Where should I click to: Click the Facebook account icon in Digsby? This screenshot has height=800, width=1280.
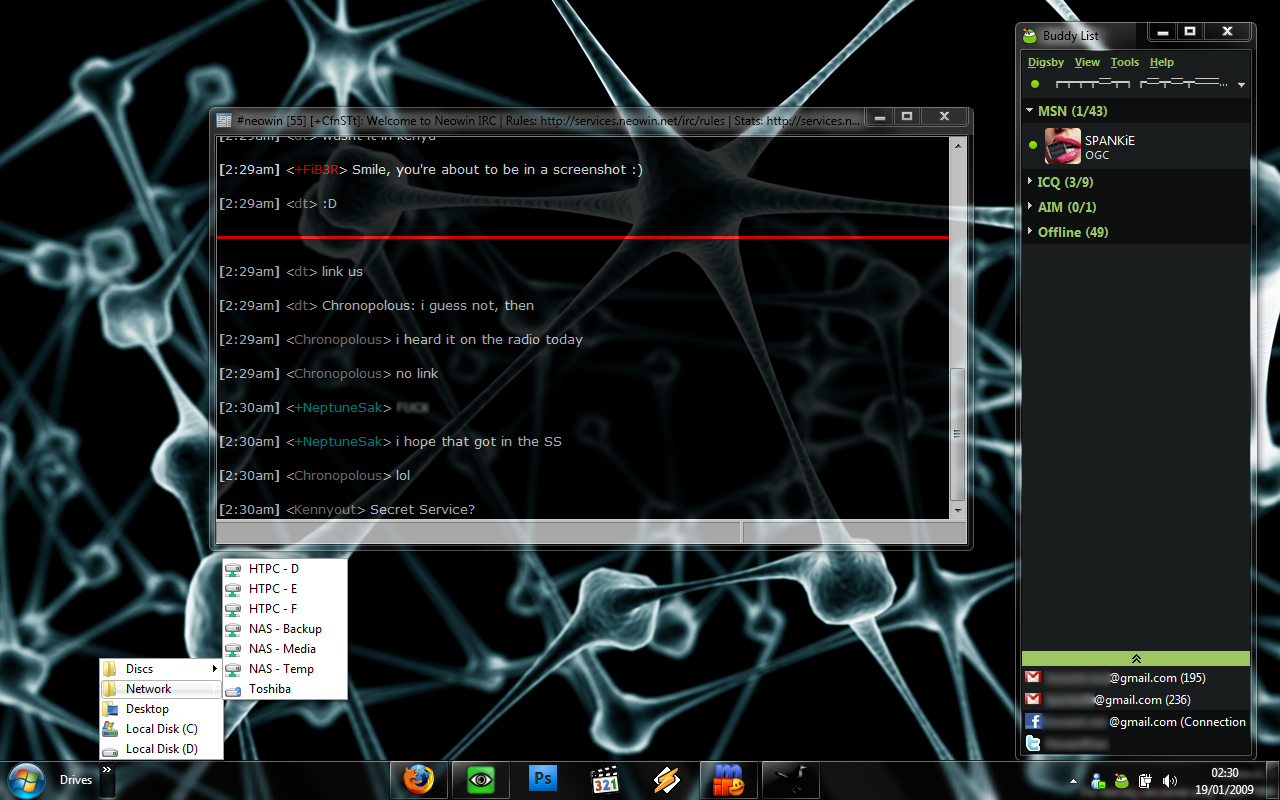(x=1034, y=721)
